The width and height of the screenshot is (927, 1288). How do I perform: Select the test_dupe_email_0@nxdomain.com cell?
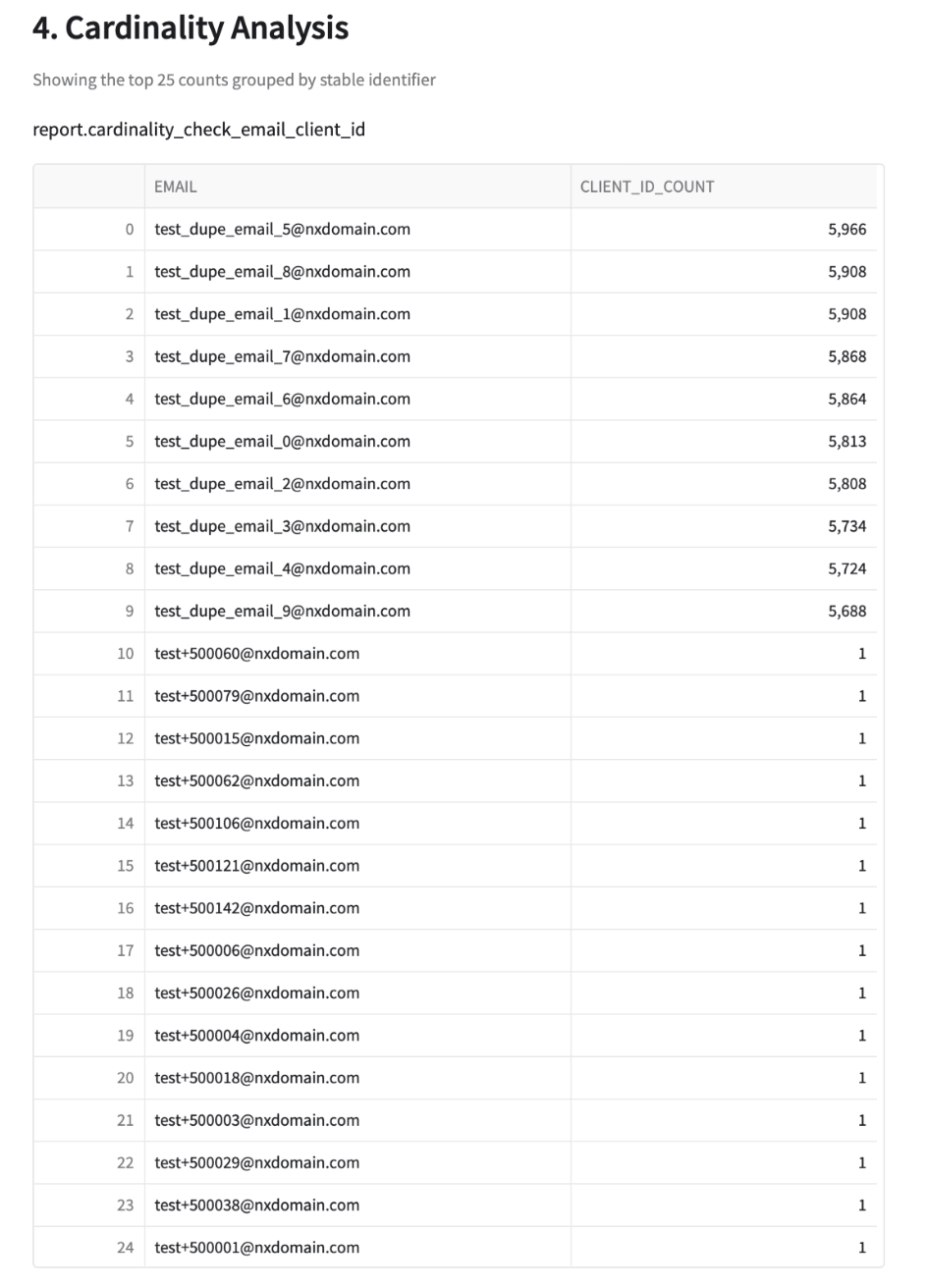coord(283,442)
